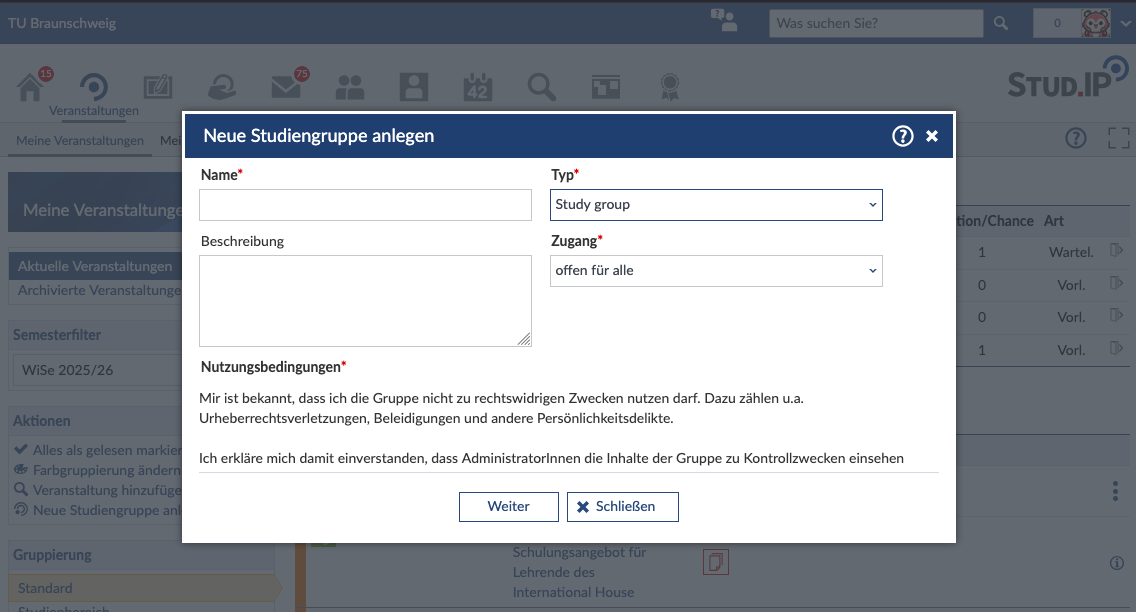Click the Stud.IP logo

coord(1068,78)
